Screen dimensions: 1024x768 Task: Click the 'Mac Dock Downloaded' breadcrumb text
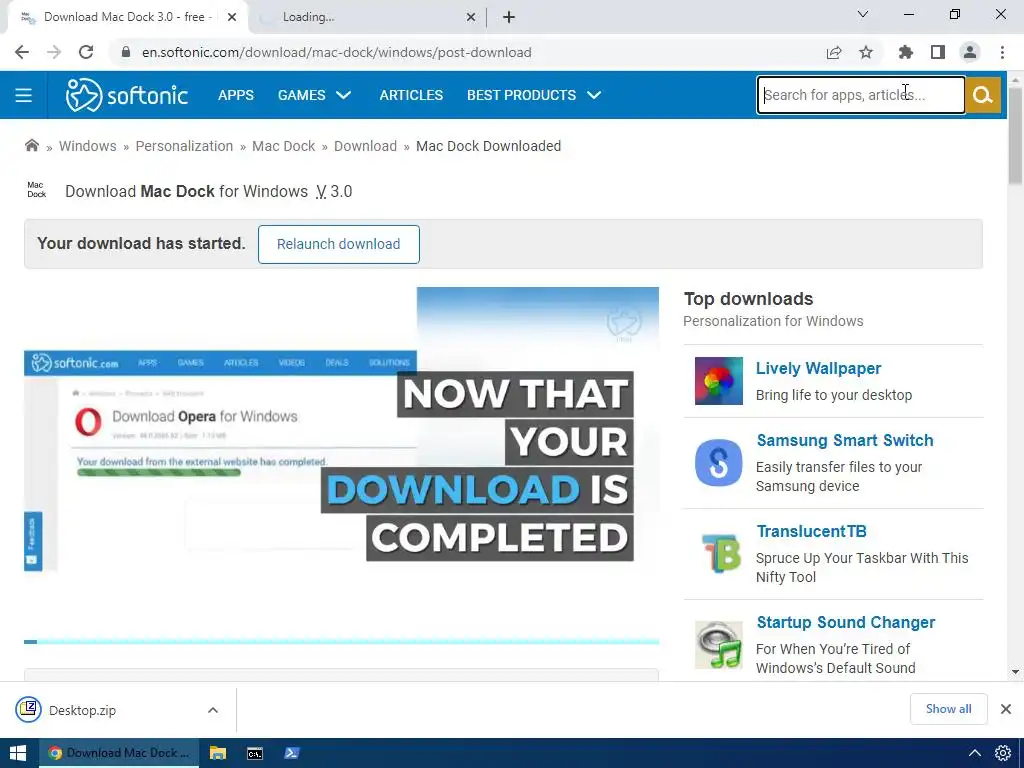[x=488, y=146]
